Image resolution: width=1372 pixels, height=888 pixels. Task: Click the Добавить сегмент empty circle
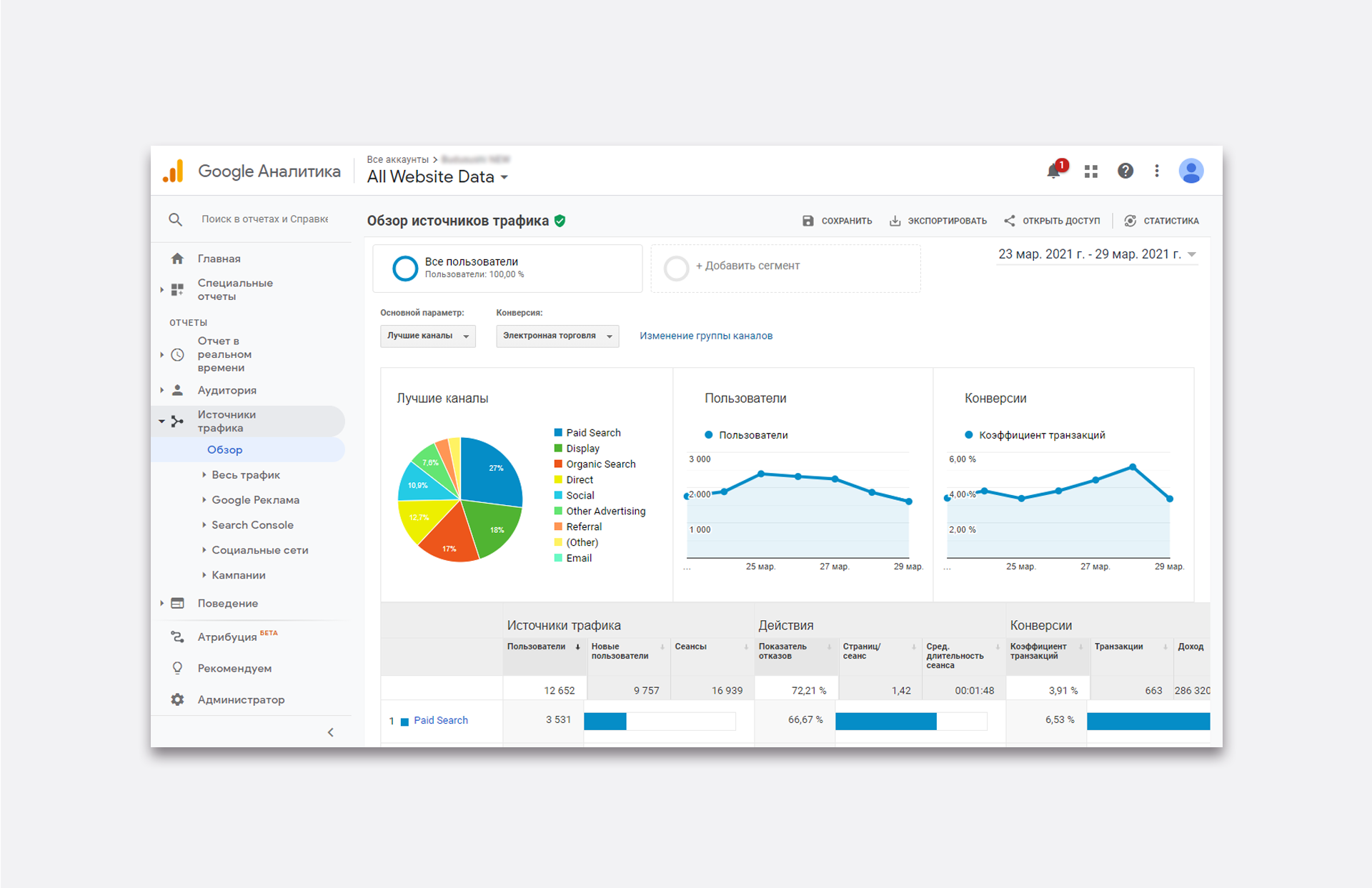click(x=676, y=268)
